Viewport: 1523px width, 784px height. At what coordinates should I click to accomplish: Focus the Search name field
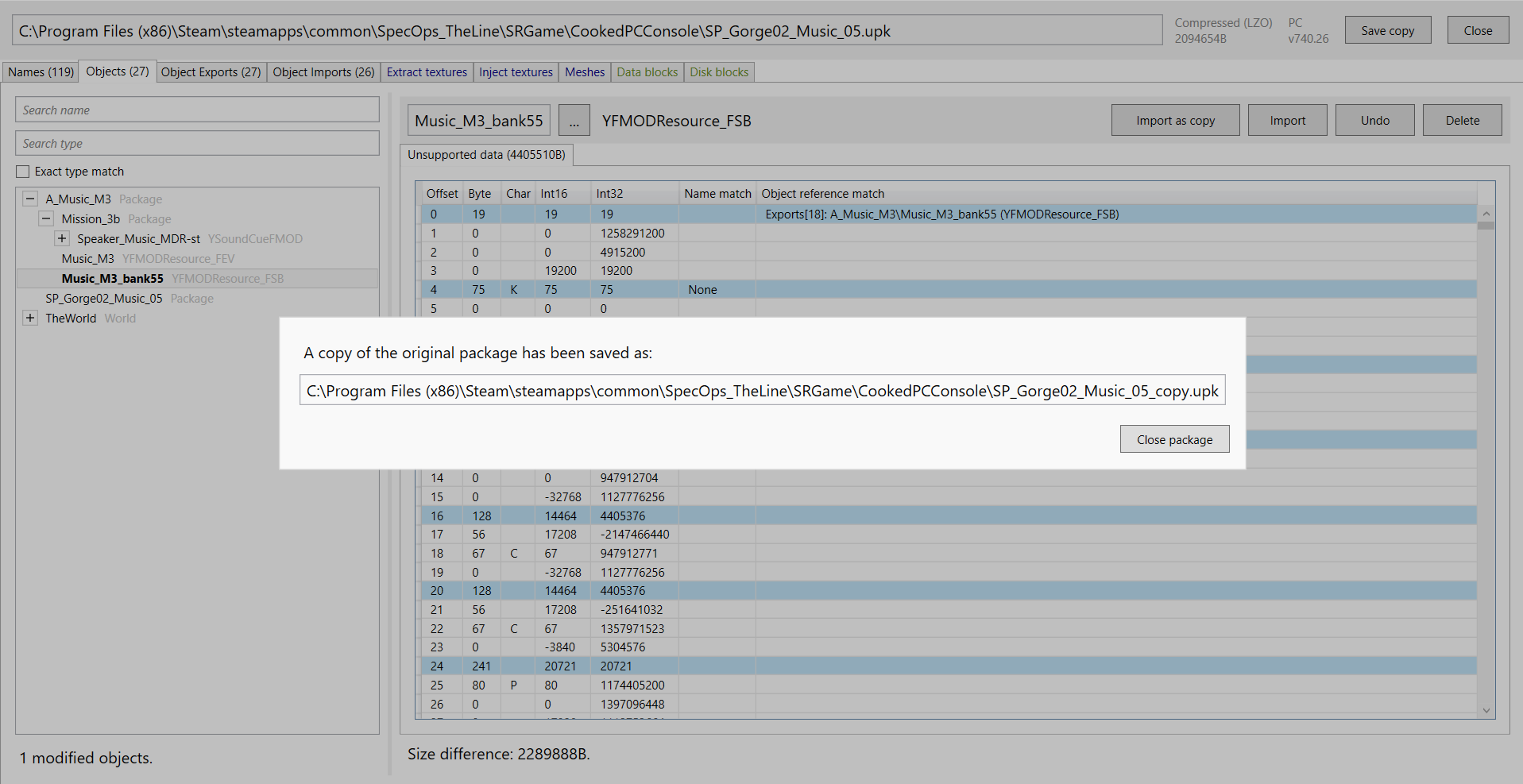point(197,110)
